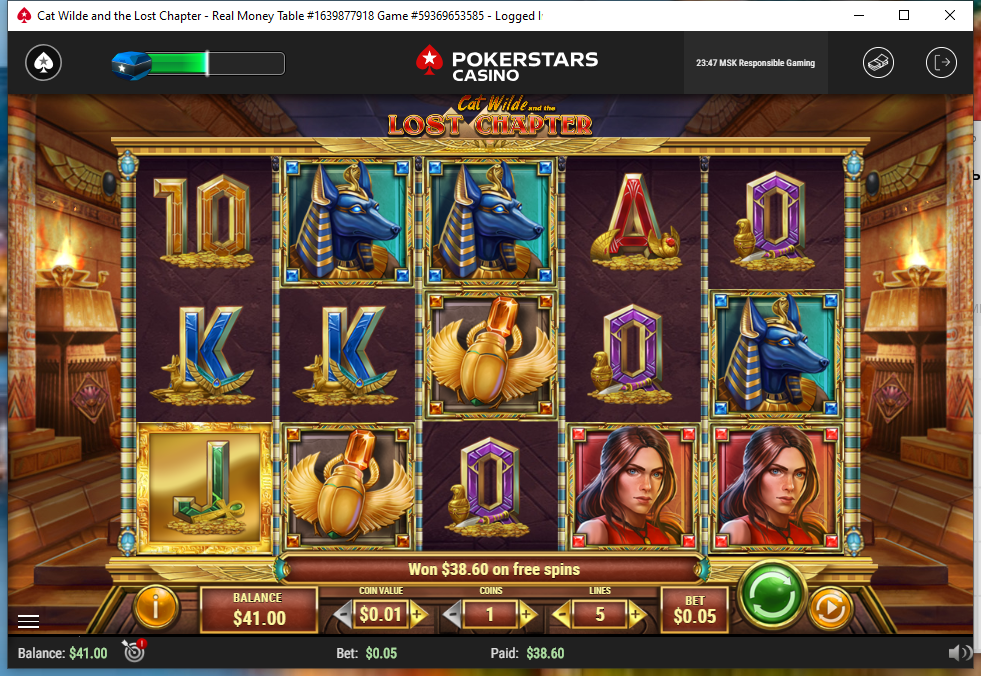Click the green spin button
This screenshot has width=981, height=676.
[771, 593]
